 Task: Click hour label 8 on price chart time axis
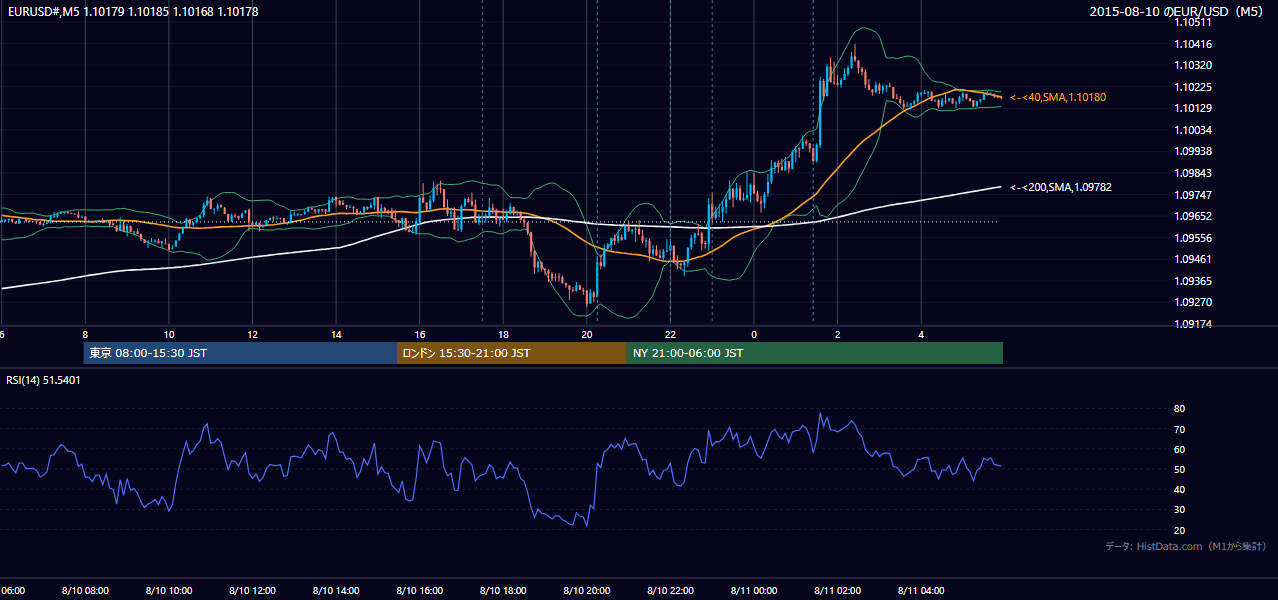[85, 335]
